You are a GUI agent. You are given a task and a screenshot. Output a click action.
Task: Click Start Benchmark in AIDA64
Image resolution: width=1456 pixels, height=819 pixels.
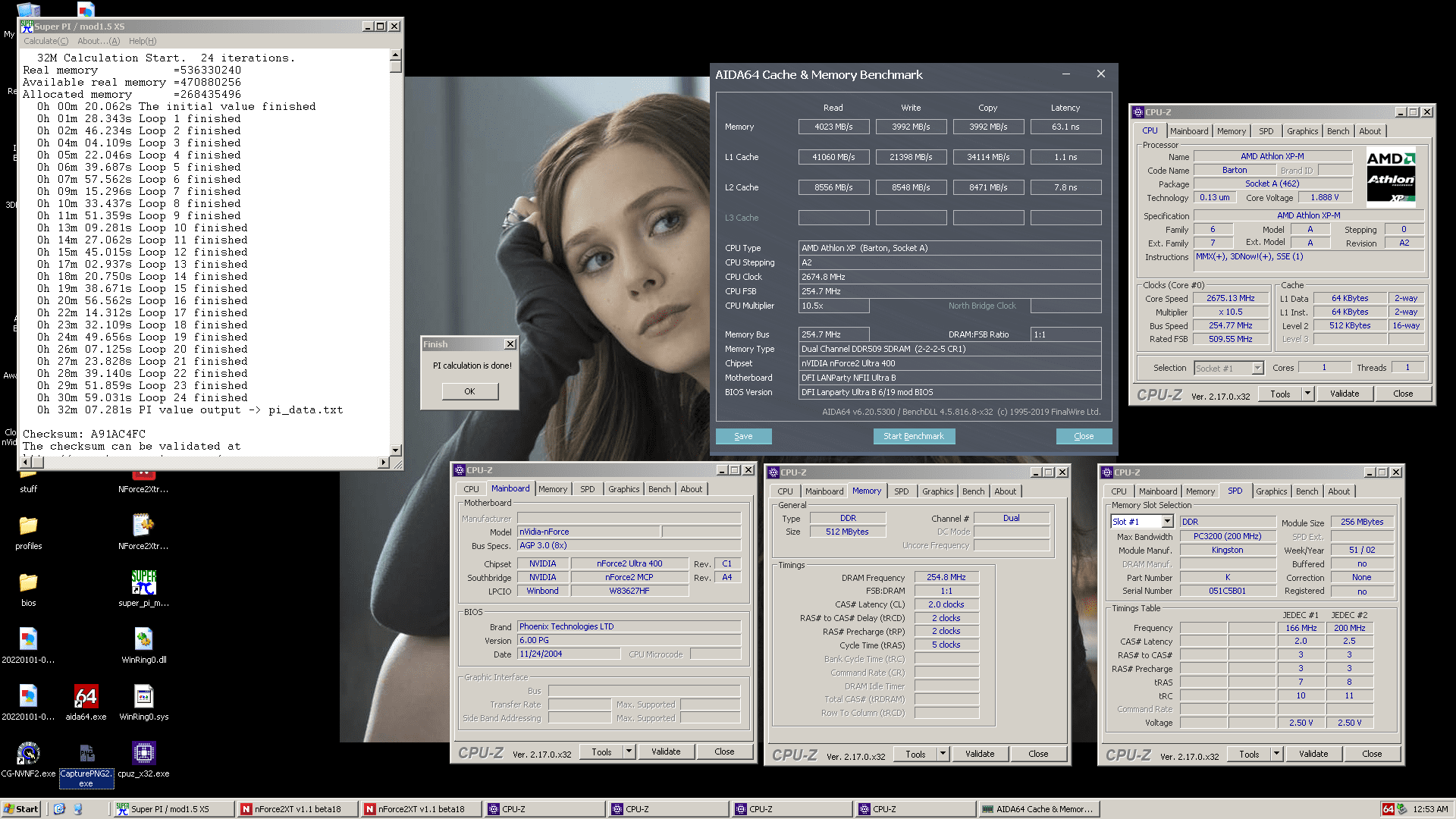914,436
